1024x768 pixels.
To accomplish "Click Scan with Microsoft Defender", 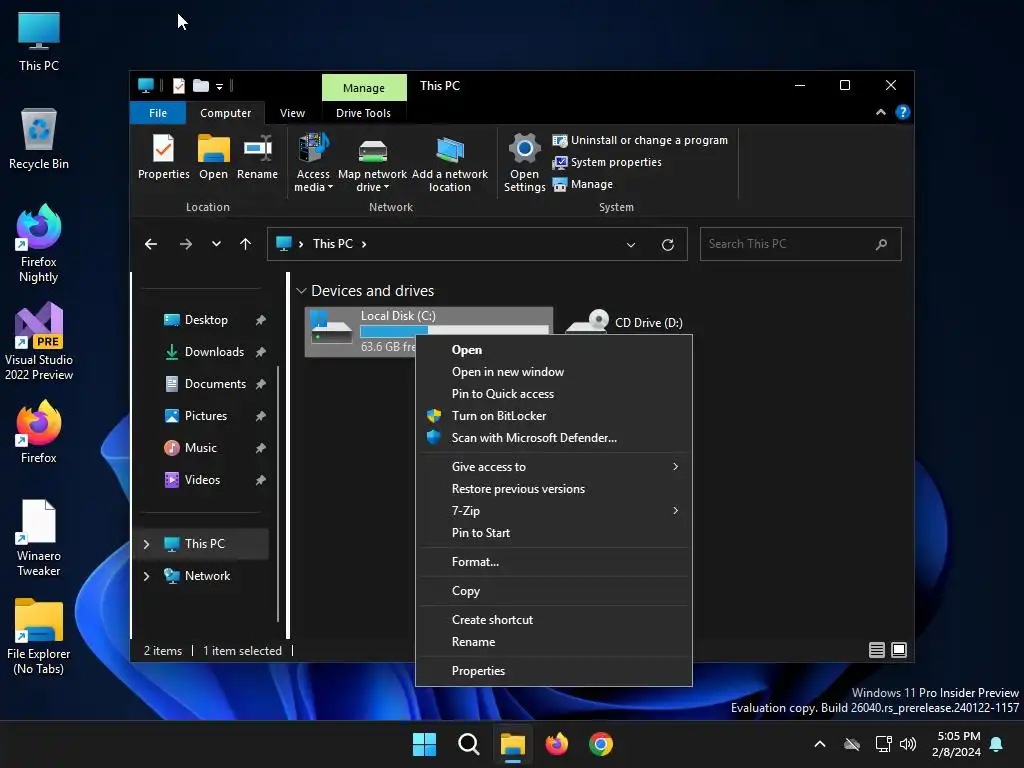I will 554,438.
